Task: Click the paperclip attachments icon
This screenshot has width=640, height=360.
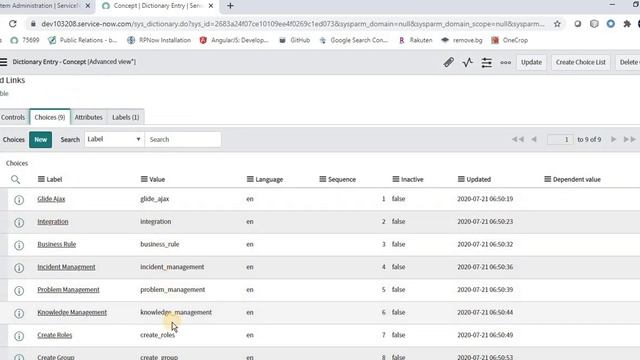Action: pos(449,62)
